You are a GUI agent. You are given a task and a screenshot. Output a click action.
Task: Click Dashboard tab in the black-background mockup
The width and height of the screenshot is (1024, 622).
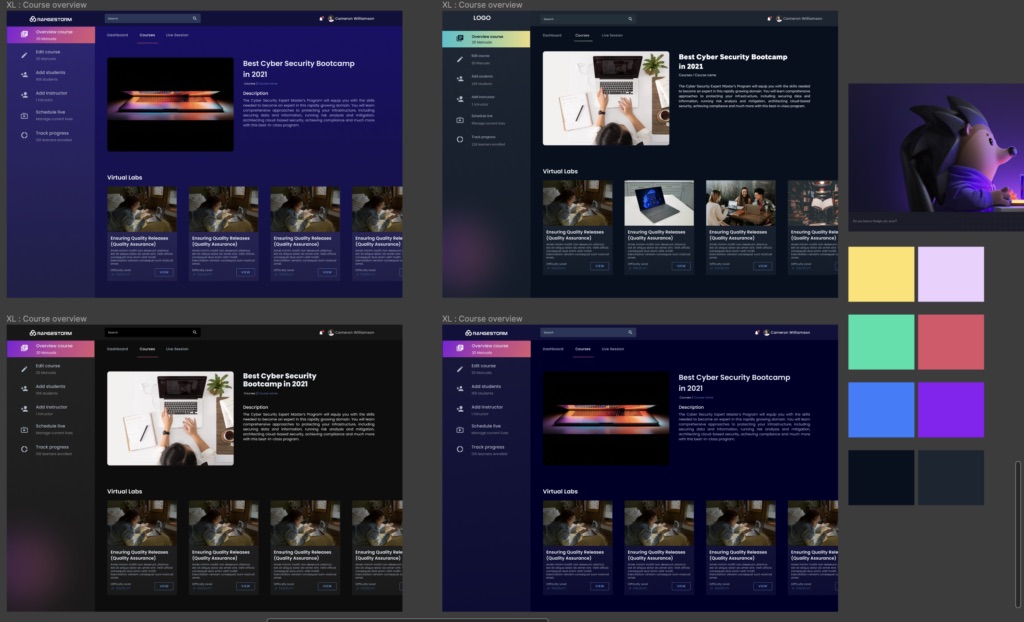coord(118,349)
